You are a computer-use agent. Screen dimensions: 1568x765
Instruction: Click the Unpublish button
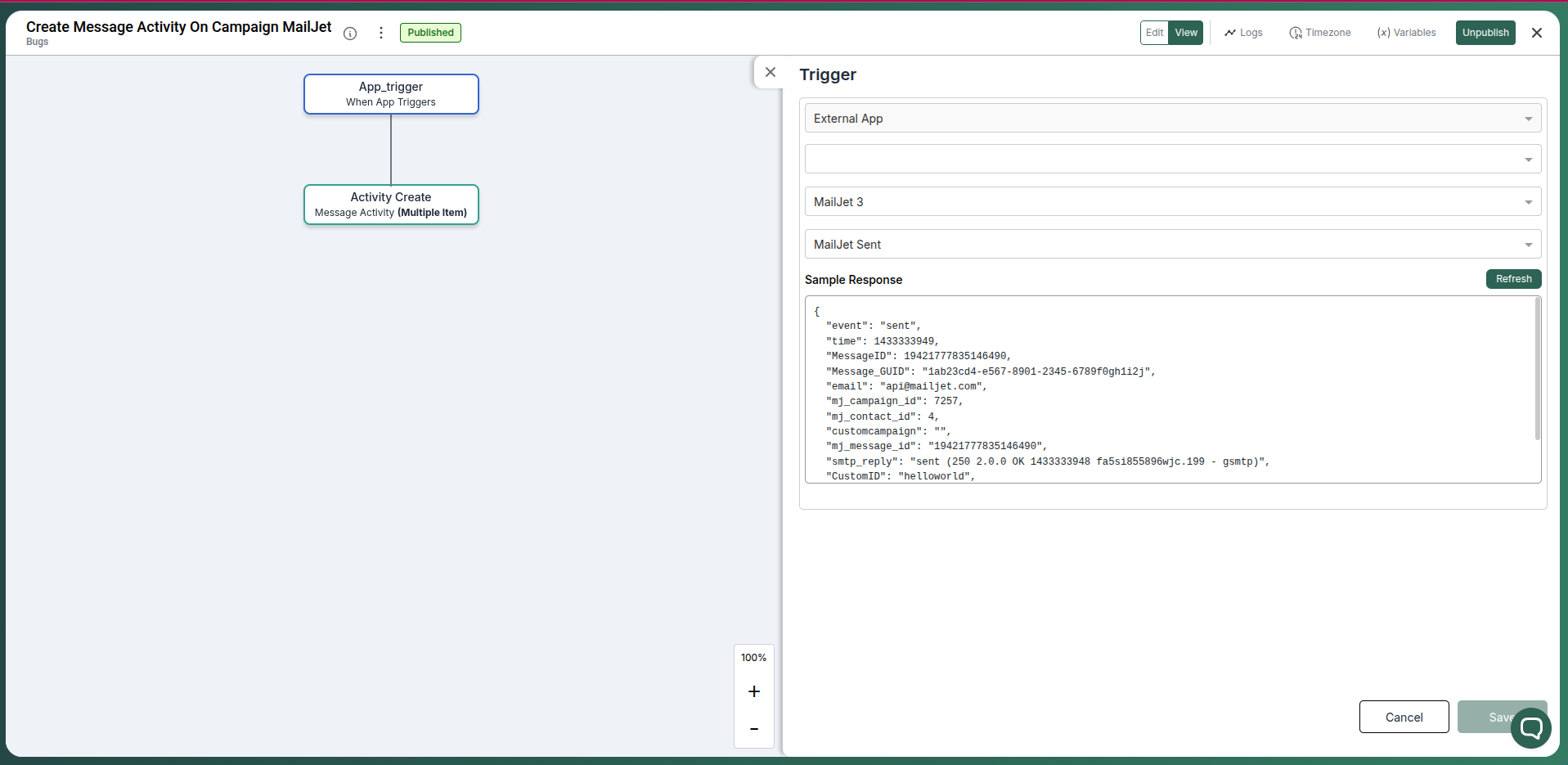pos(1485,33)
